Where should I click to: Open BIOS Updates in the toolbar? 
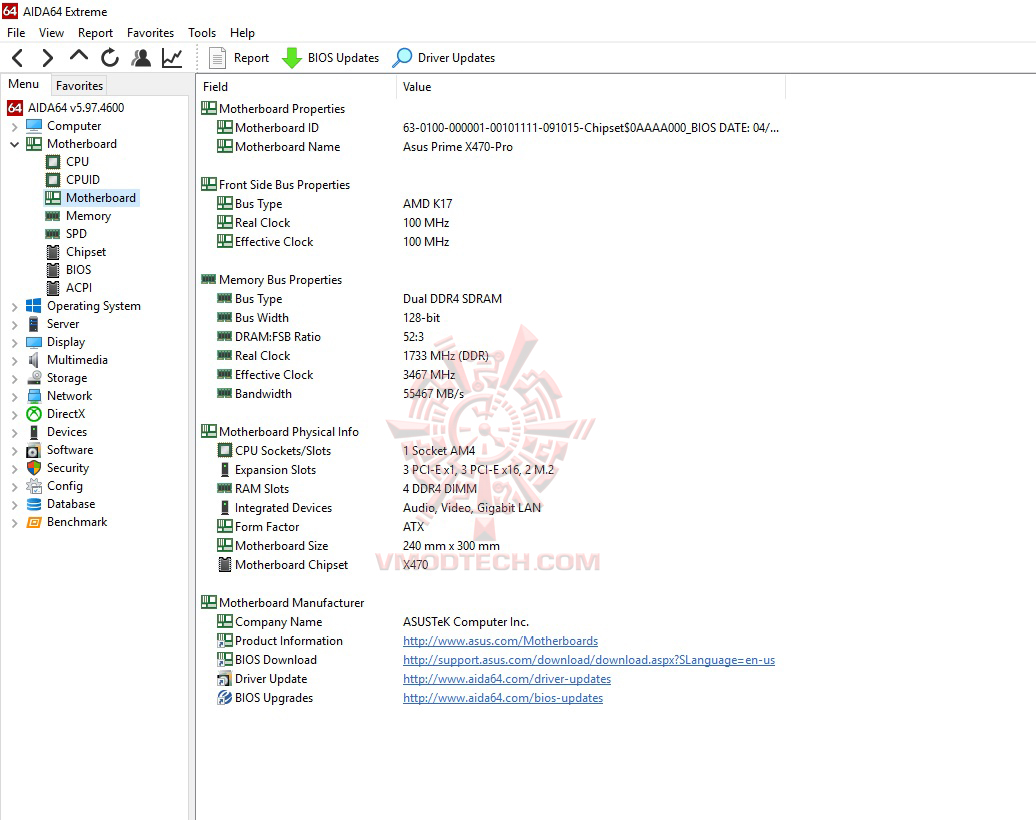[330, 58]
